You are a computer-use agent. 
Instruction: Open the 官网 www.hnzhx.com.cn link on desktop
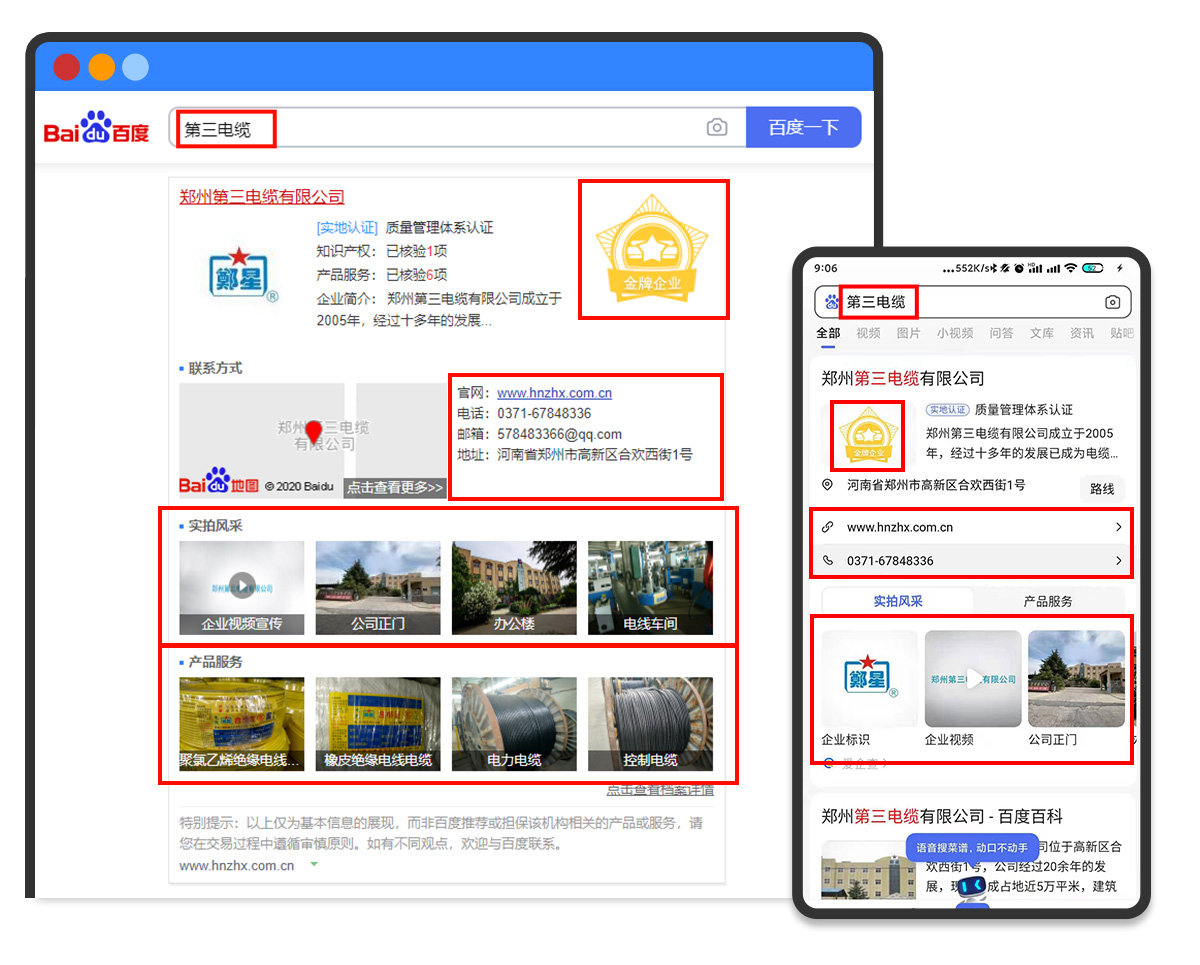click(x=554, y=393)
